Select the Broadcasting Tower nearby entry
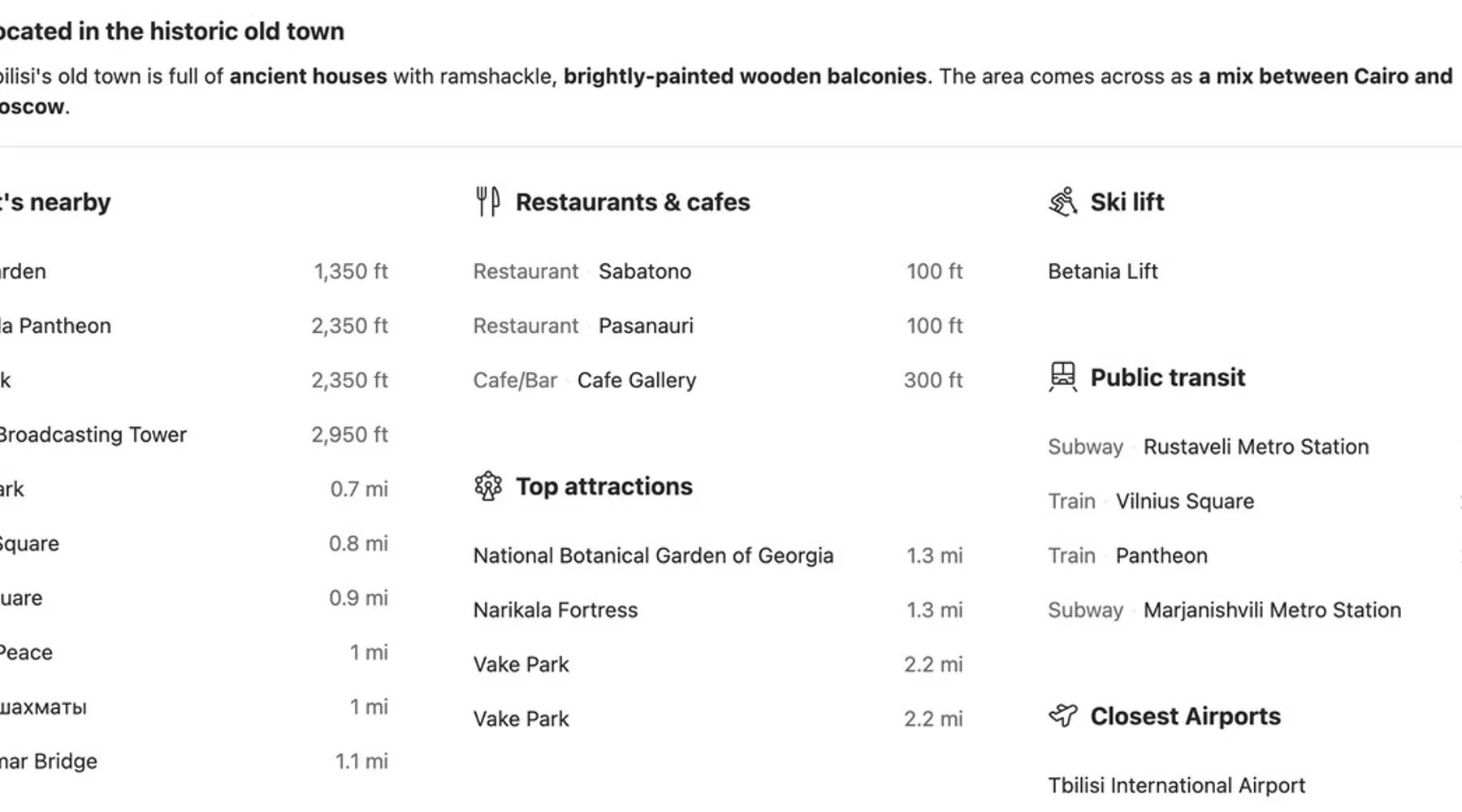Viewport: 1462px width, 812px height. pyautogui.click(x=93, y=434)
